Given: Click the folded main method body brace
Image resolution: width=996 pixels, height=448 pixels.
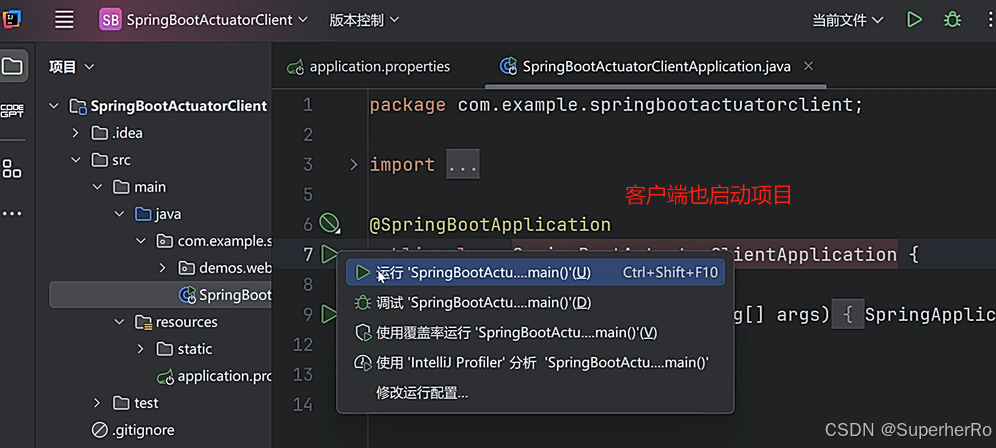Looking at the screenshot, I should pos(847,315).
